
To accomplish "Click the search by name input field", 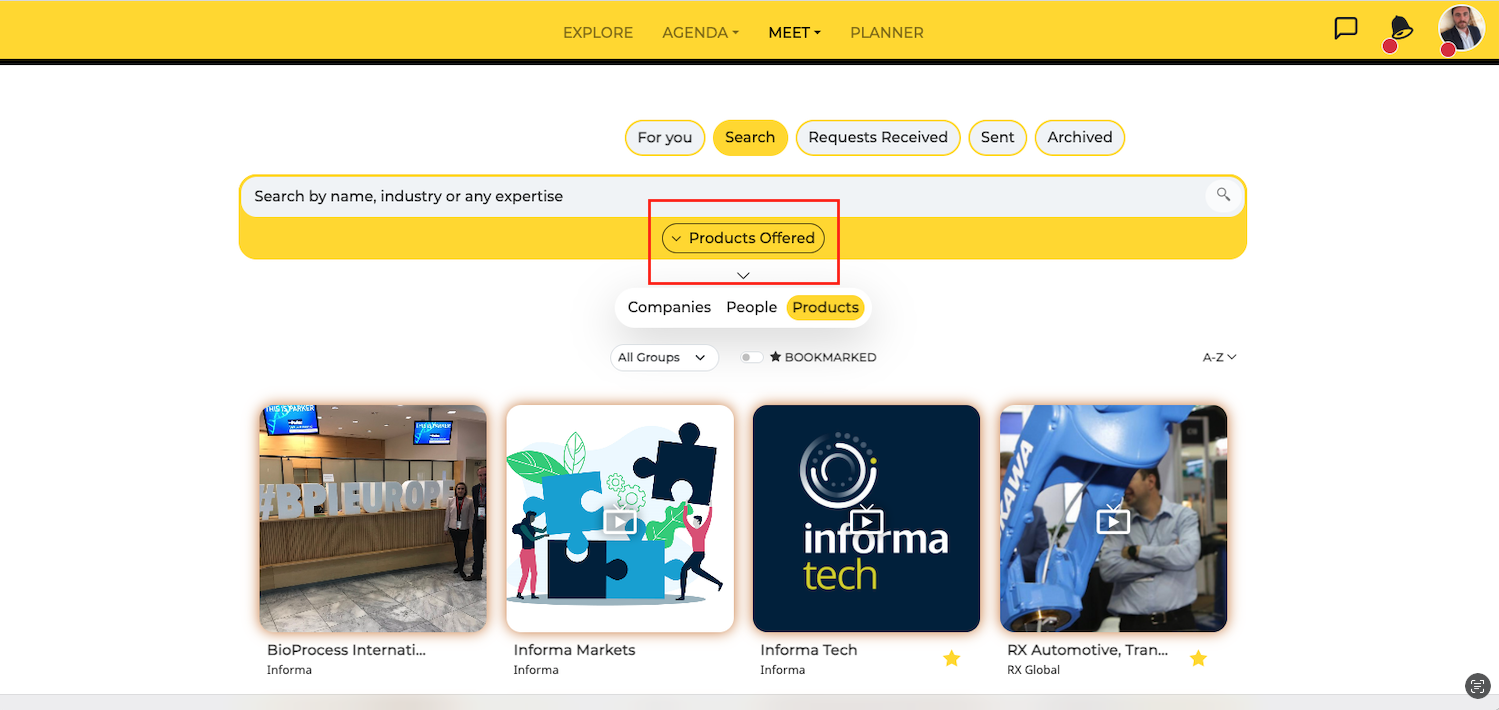I will point(742,196).
